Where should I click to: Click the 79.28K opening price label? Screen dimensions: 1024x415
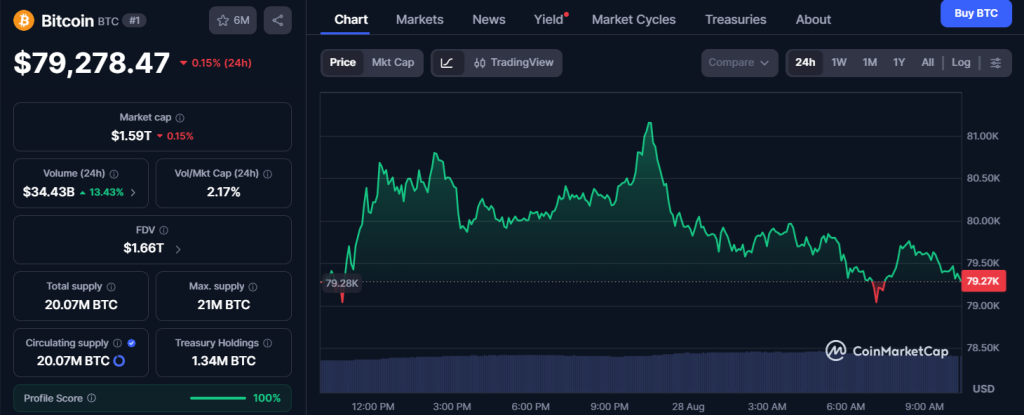pyautogui.click(x=340, y=283)
